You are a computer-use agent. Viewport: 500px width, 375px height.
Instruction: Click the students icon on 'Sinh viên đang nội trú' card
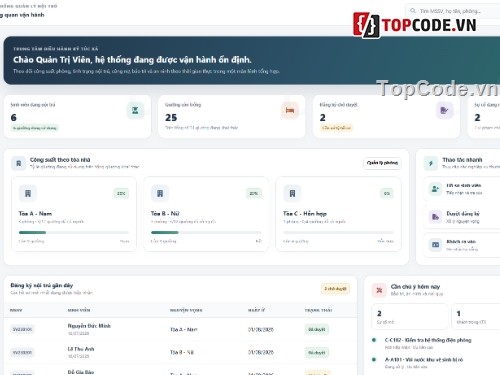[135, 110]
